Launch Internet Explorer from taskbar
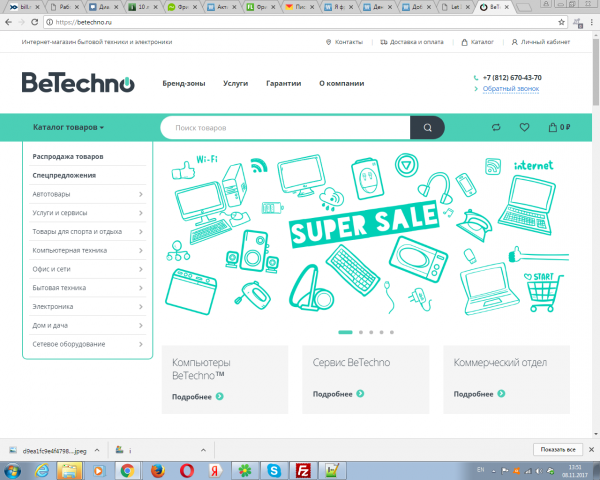This screenshot has height=480, width=600. click(x=41, y=470)
